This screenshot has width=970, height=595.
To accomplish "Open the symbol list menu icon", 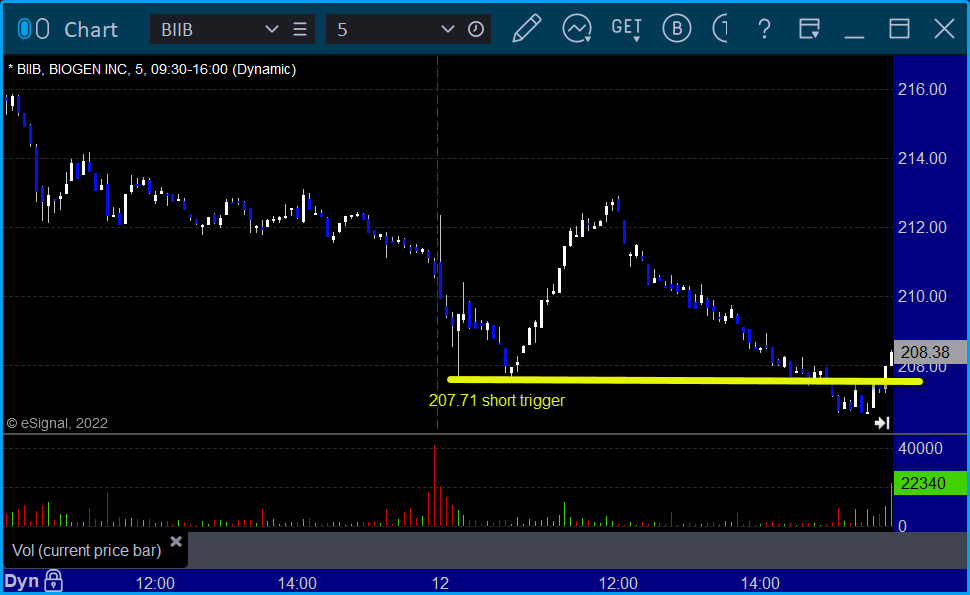I will click(300, 29).
